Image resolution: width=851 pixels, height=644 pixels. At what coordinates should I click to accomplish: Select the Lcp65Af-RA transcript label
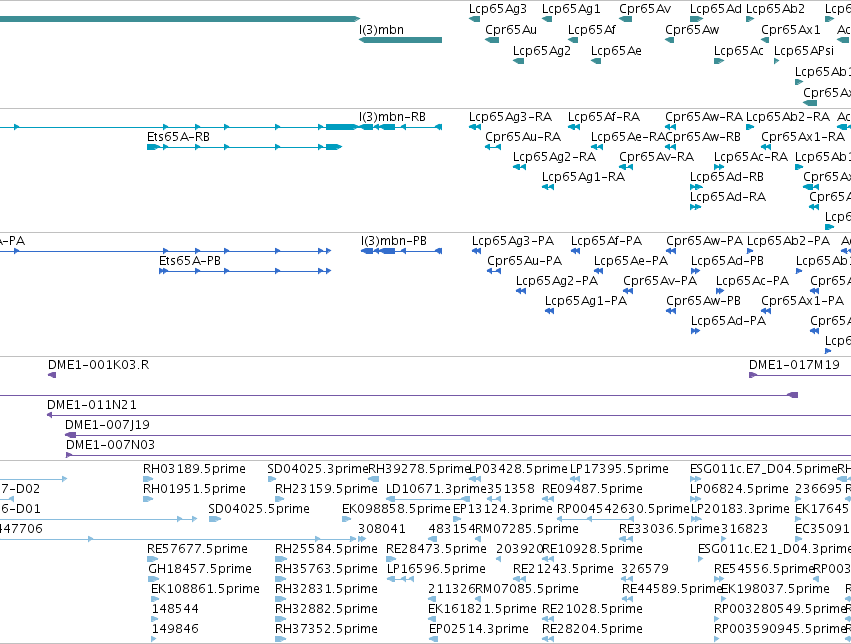[x=604, y=117]
